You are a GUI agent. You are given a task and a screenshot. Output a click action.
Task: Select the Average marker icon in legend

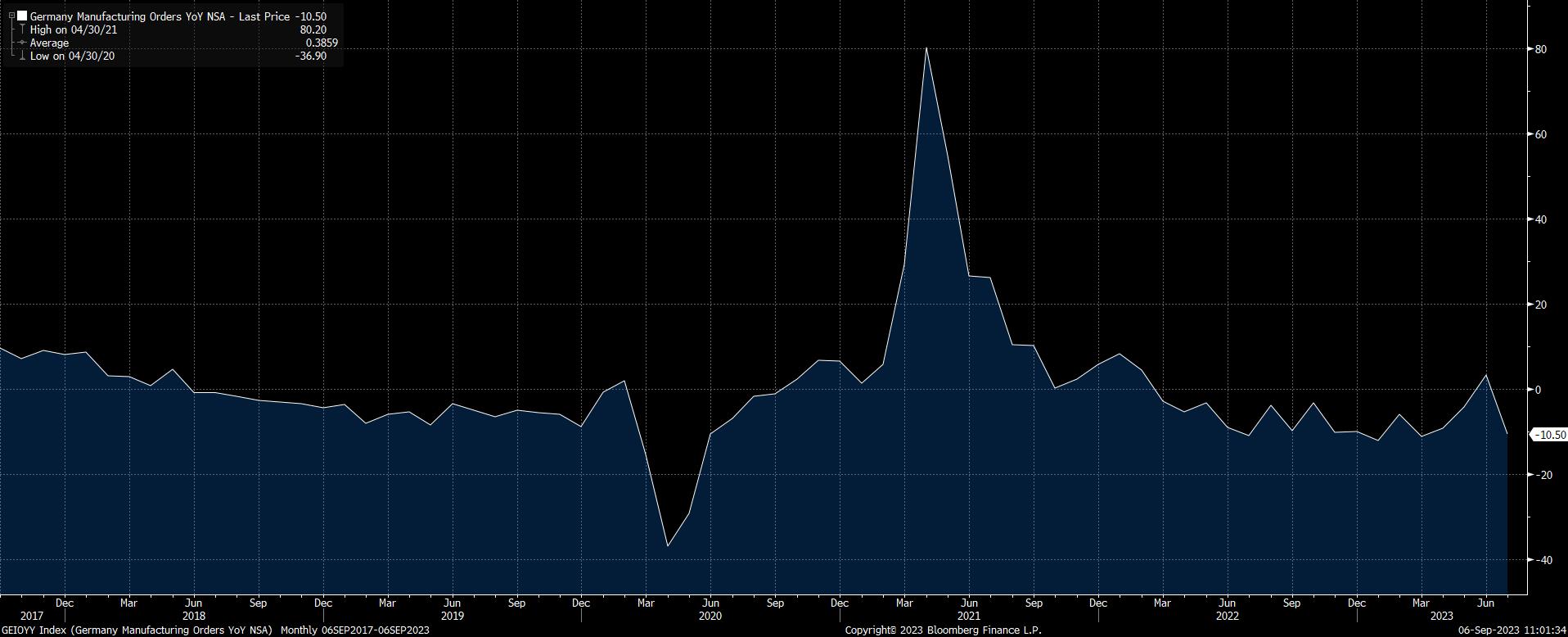tap(22, 43)
